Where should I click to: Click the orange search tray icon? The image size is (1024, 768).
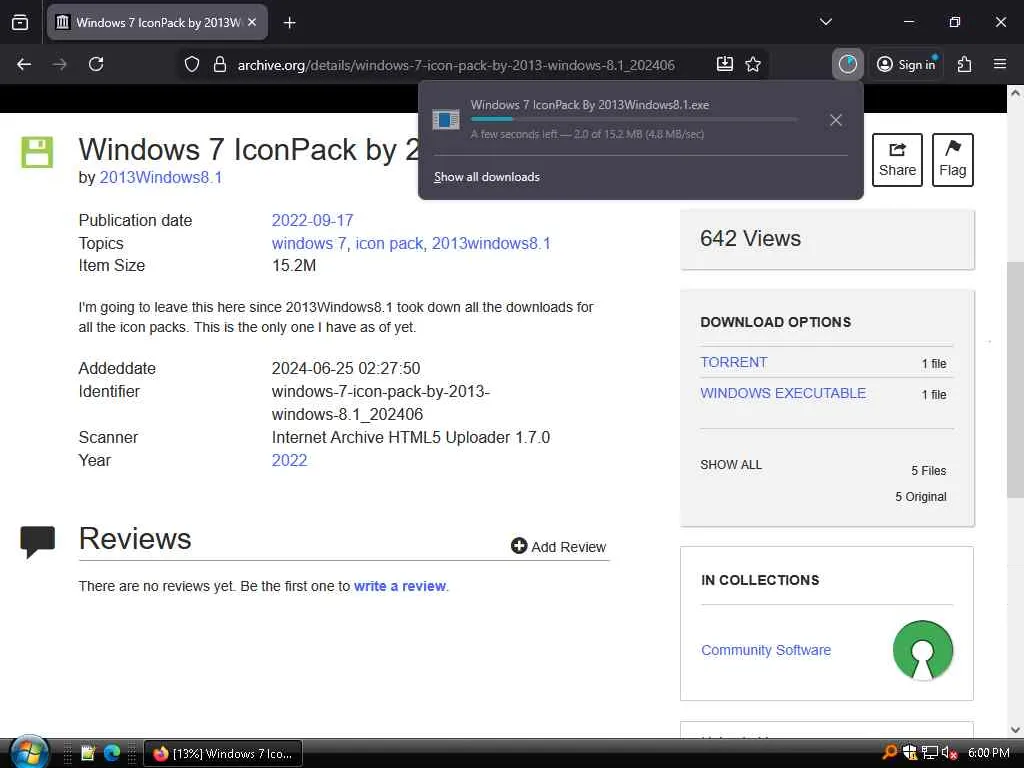pos(889,752)
